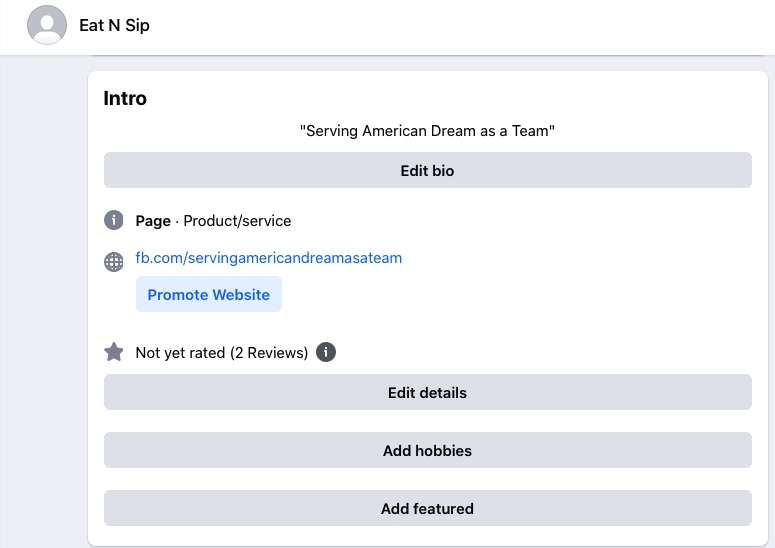Open the (2 Reviews) count

[x=269, y=353]
